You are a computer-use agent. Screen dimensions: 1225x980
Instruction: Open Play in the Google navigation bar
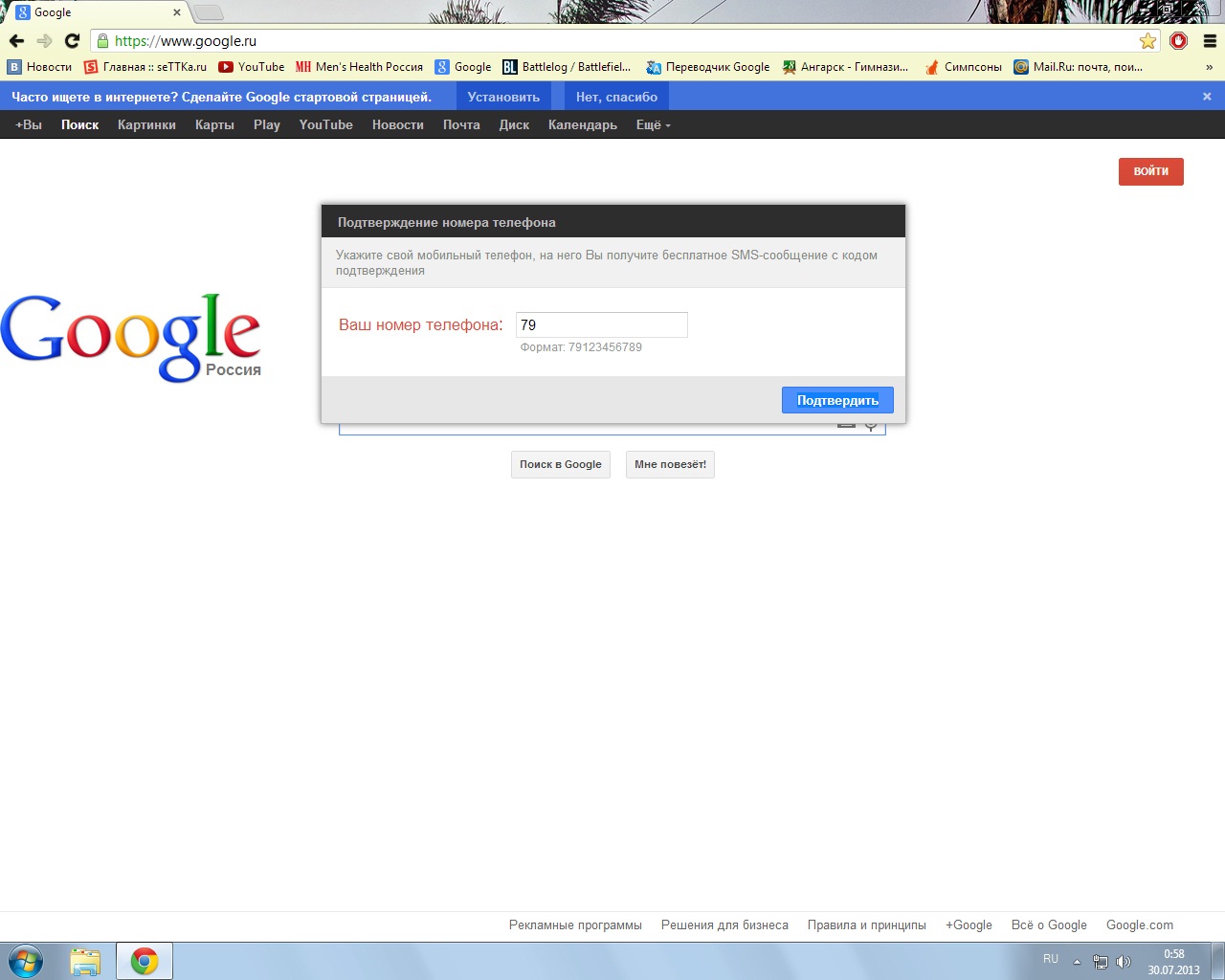coord(267,124)
